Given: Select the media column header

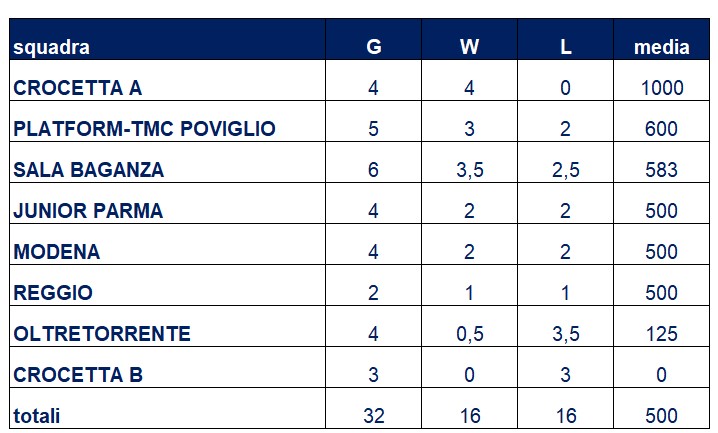Looking at the screenshot, I should click(x=662, y=47).
